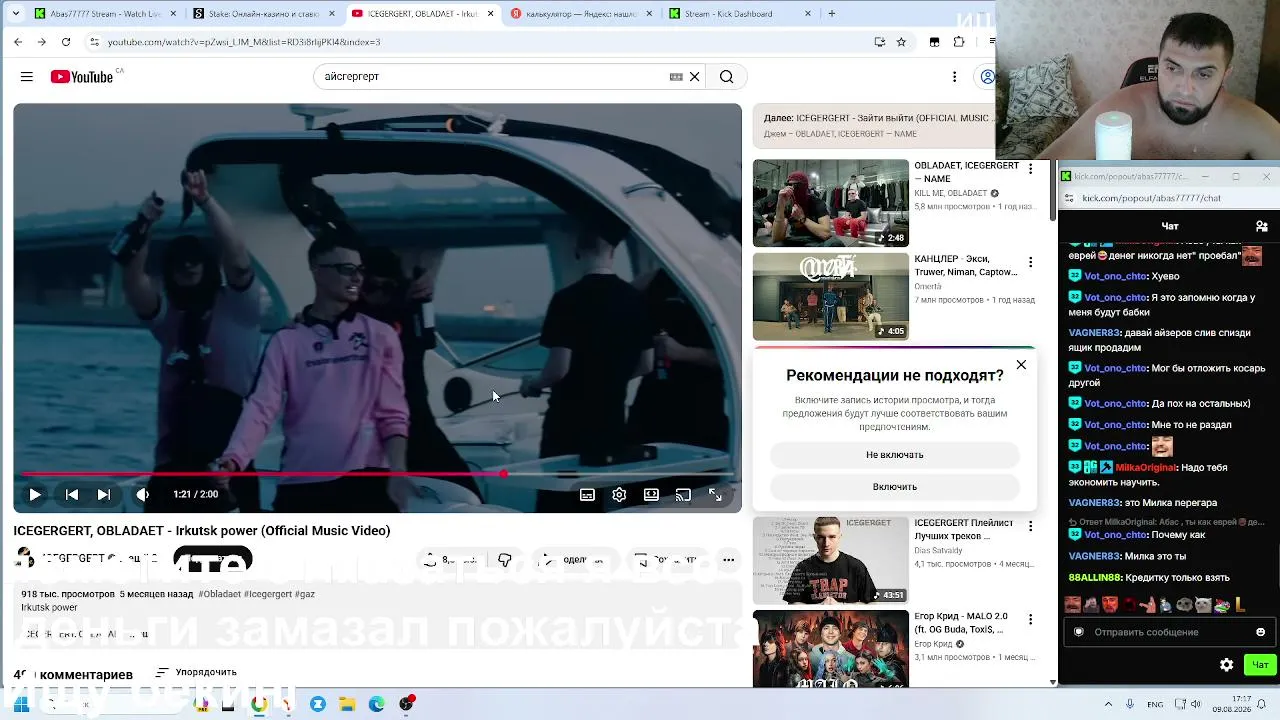Toggle subtitles on the video player
Image resolution: width=1280 pixels, height=720 pixels.
click(x=588, y=494)
